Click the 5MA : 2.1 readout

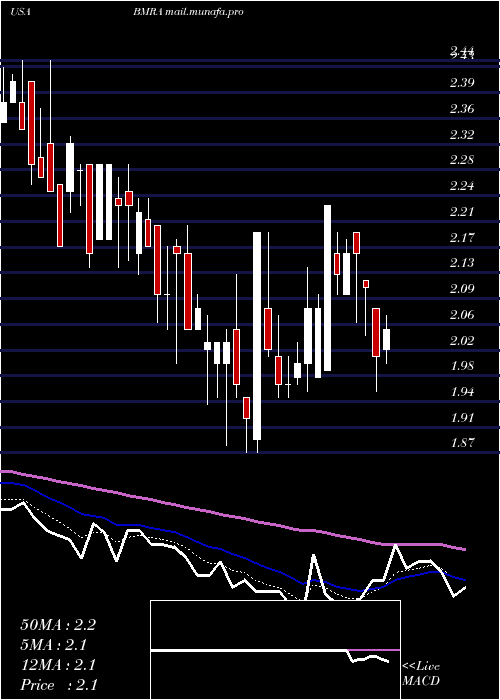click(54, 645)
